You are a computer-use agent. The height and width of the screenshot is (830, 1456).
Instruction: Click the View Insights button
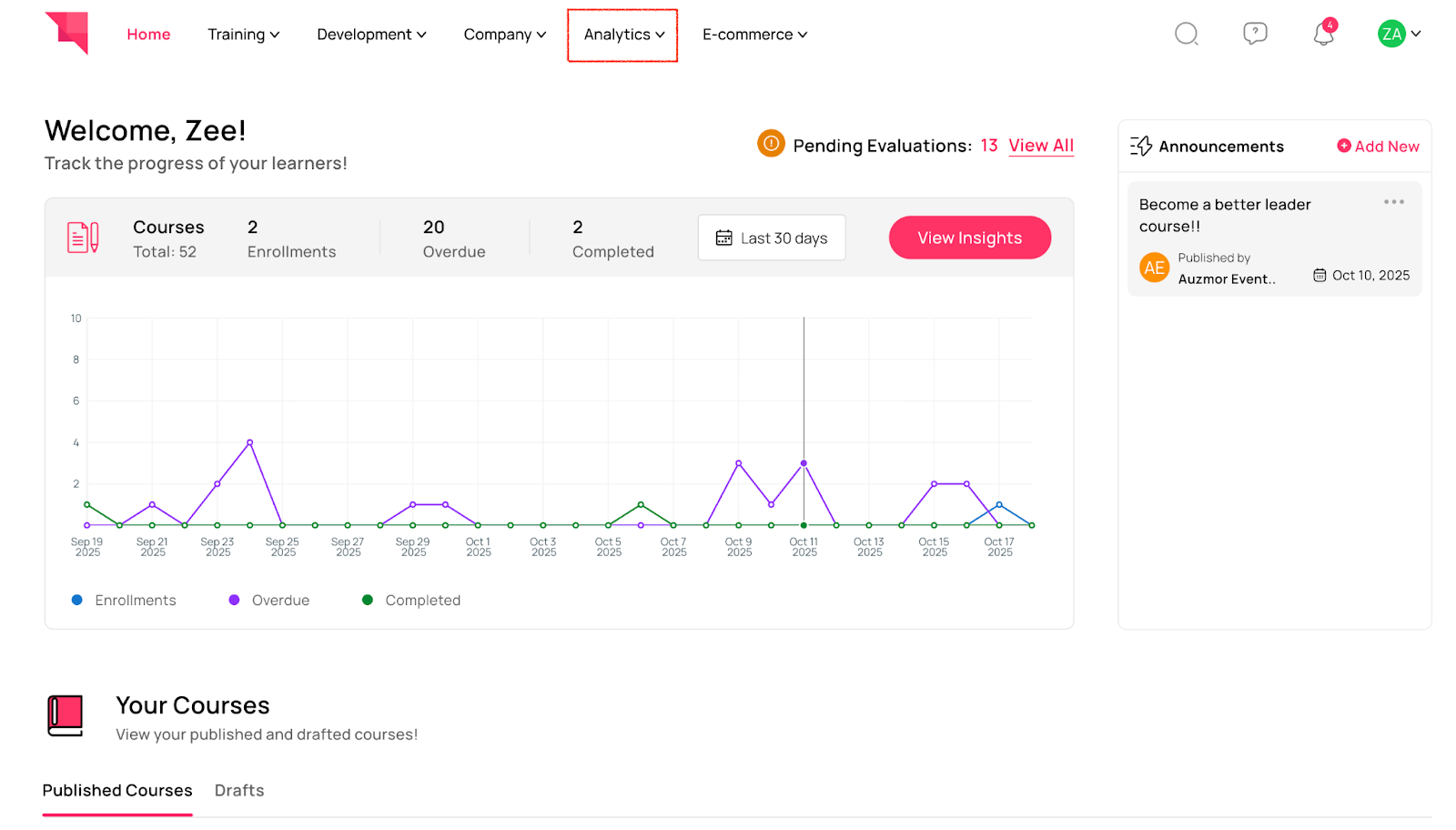click(x=969, y=238)
